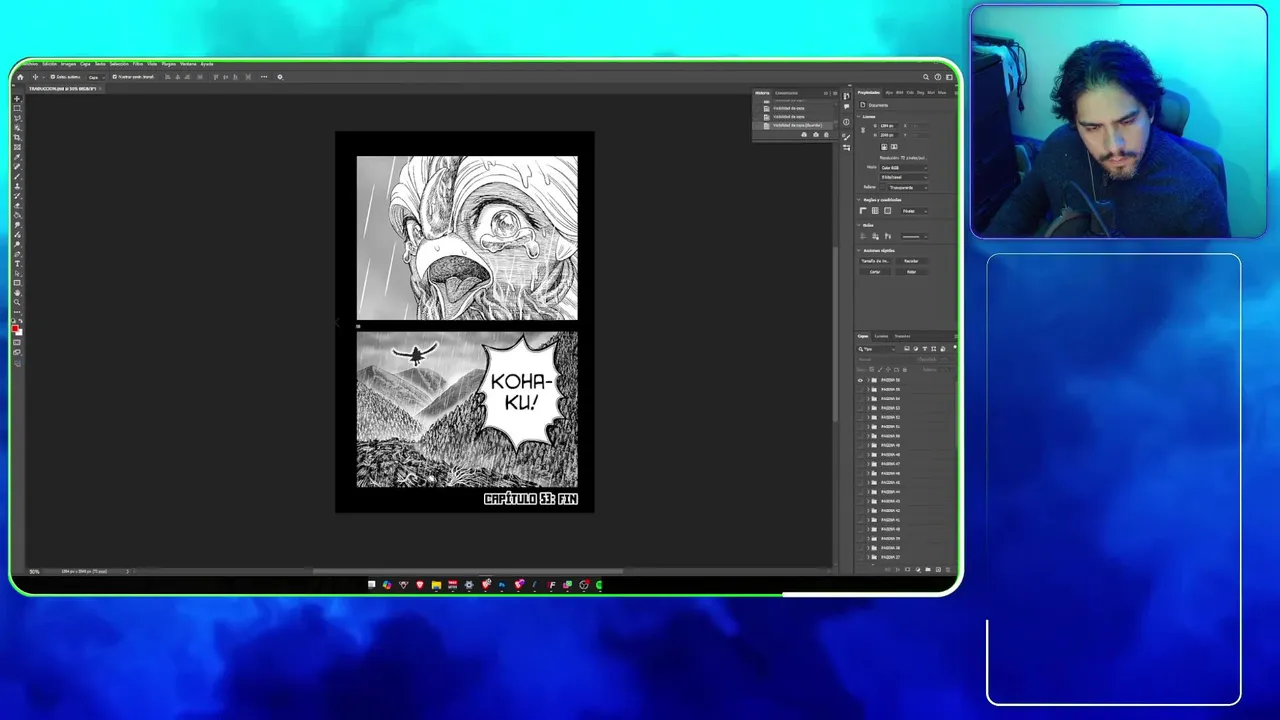
Task: Switch to the Trazados tab
Action: (x=902, y=336)
